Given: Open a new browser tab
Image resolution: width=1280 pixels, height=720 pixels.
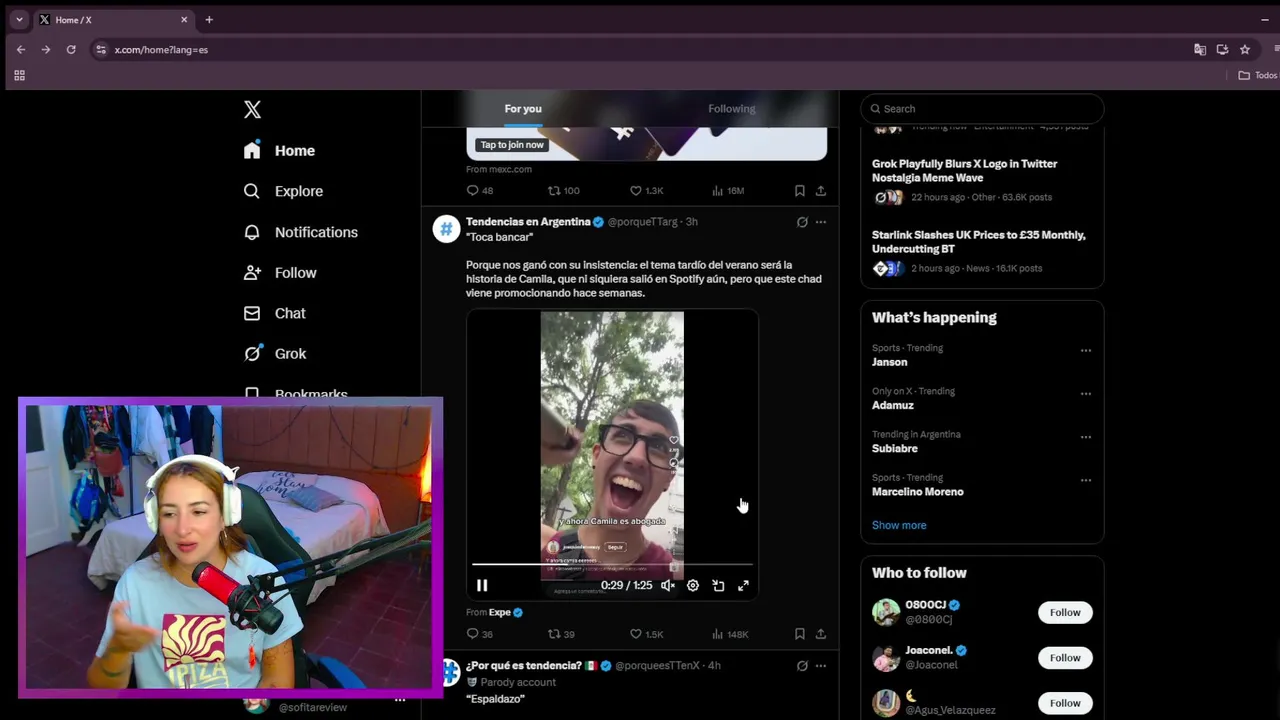Looking at the screenshot, I should 209,20.
